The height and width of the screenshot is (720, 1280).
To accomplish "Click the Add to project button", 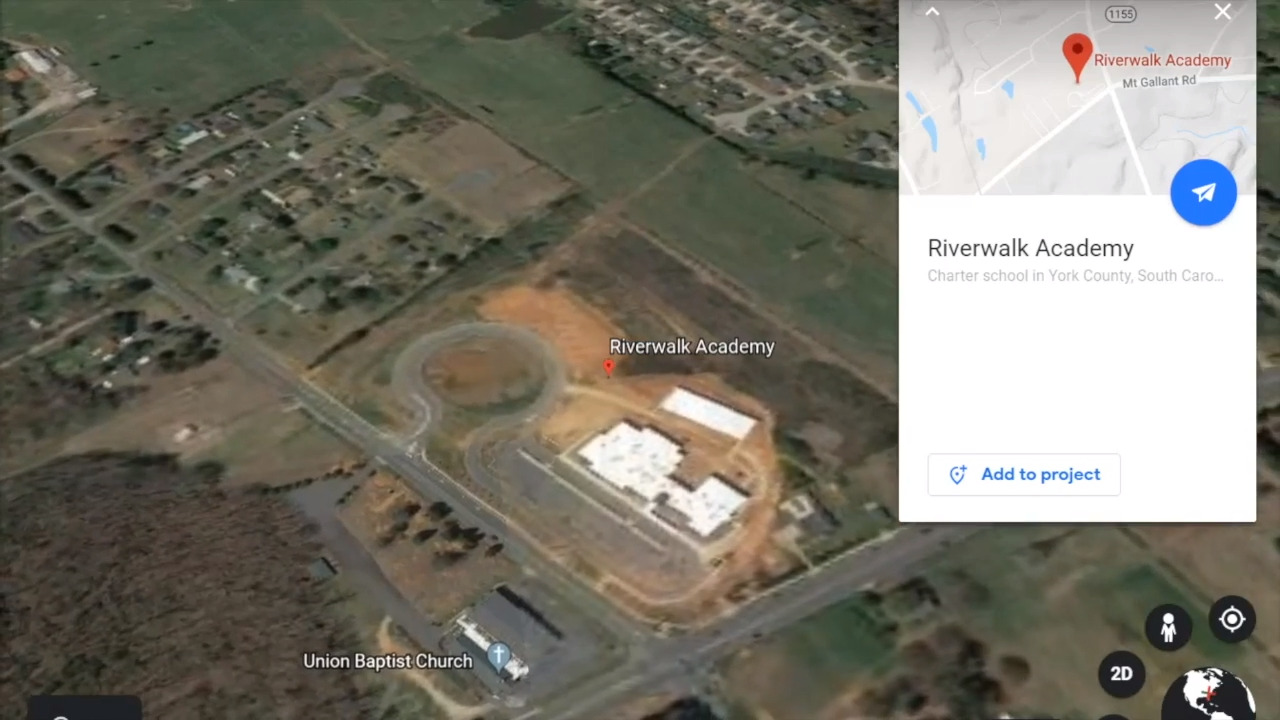I will click(x=1024, y=475).
